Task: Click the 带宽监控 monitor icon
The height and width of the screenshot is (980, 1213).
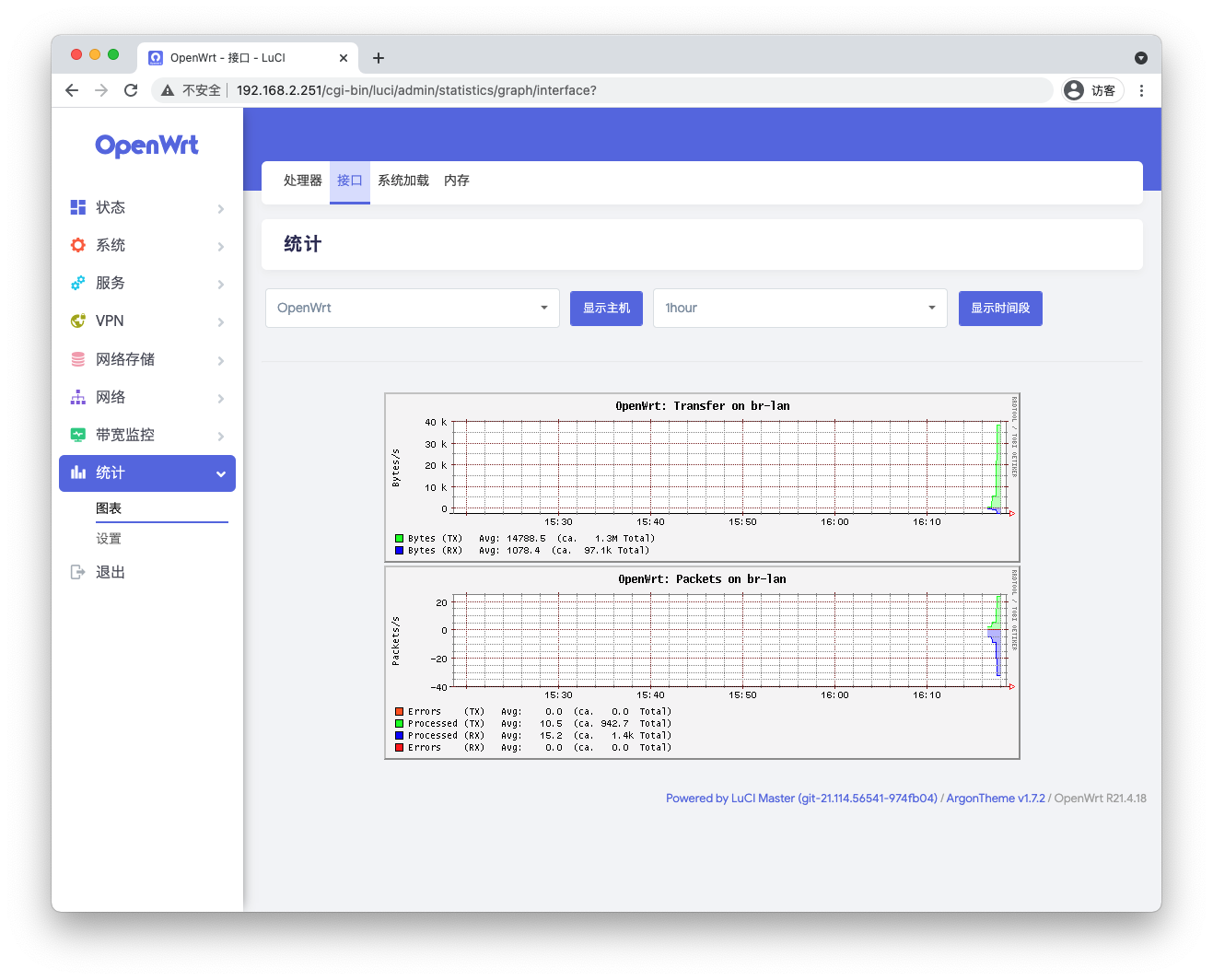Action: click(x=78, y=435)
